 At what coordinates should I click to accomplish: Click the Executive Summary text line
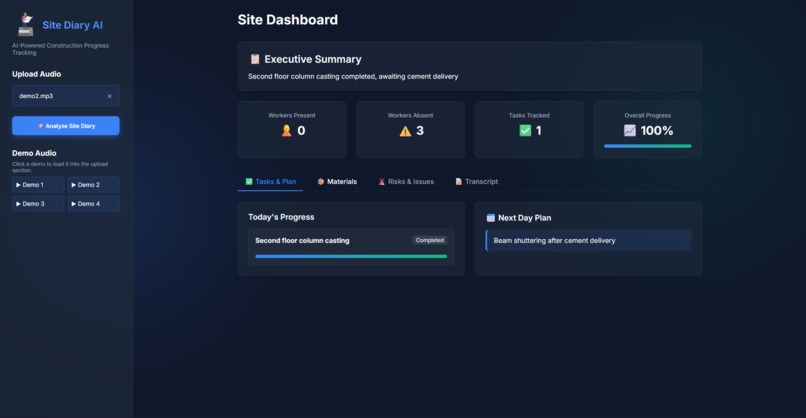353,77
